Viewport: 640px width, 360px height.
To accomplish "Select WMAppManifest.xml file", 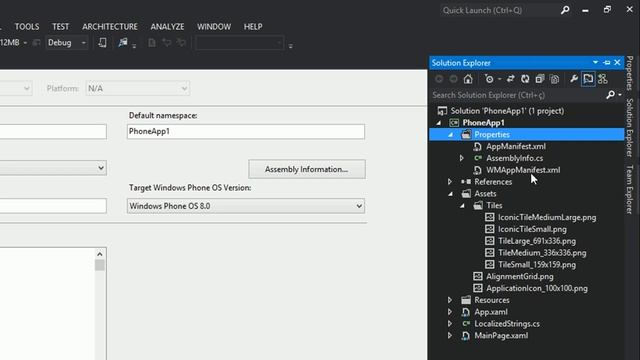I will click(523, 170).
